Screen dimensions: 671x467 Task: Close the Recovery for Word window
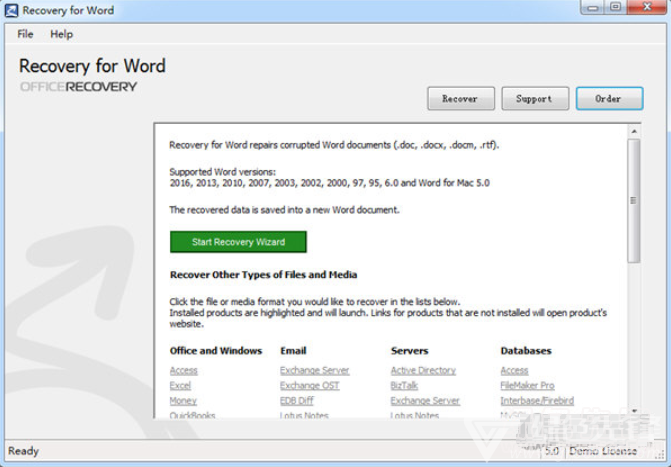(647, 7)
